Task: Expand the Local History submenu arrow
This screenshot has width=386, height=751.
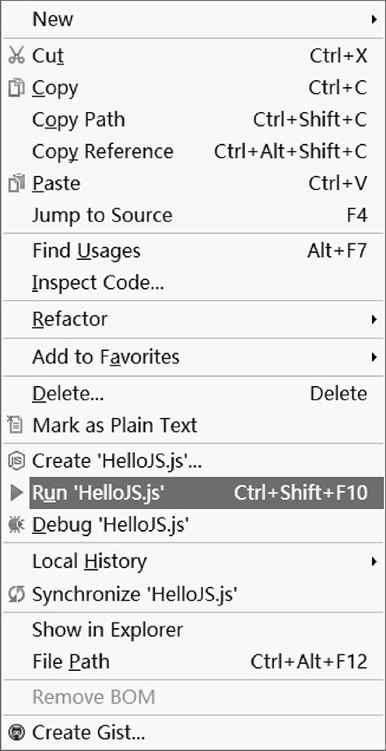Action: pos(374,561)
